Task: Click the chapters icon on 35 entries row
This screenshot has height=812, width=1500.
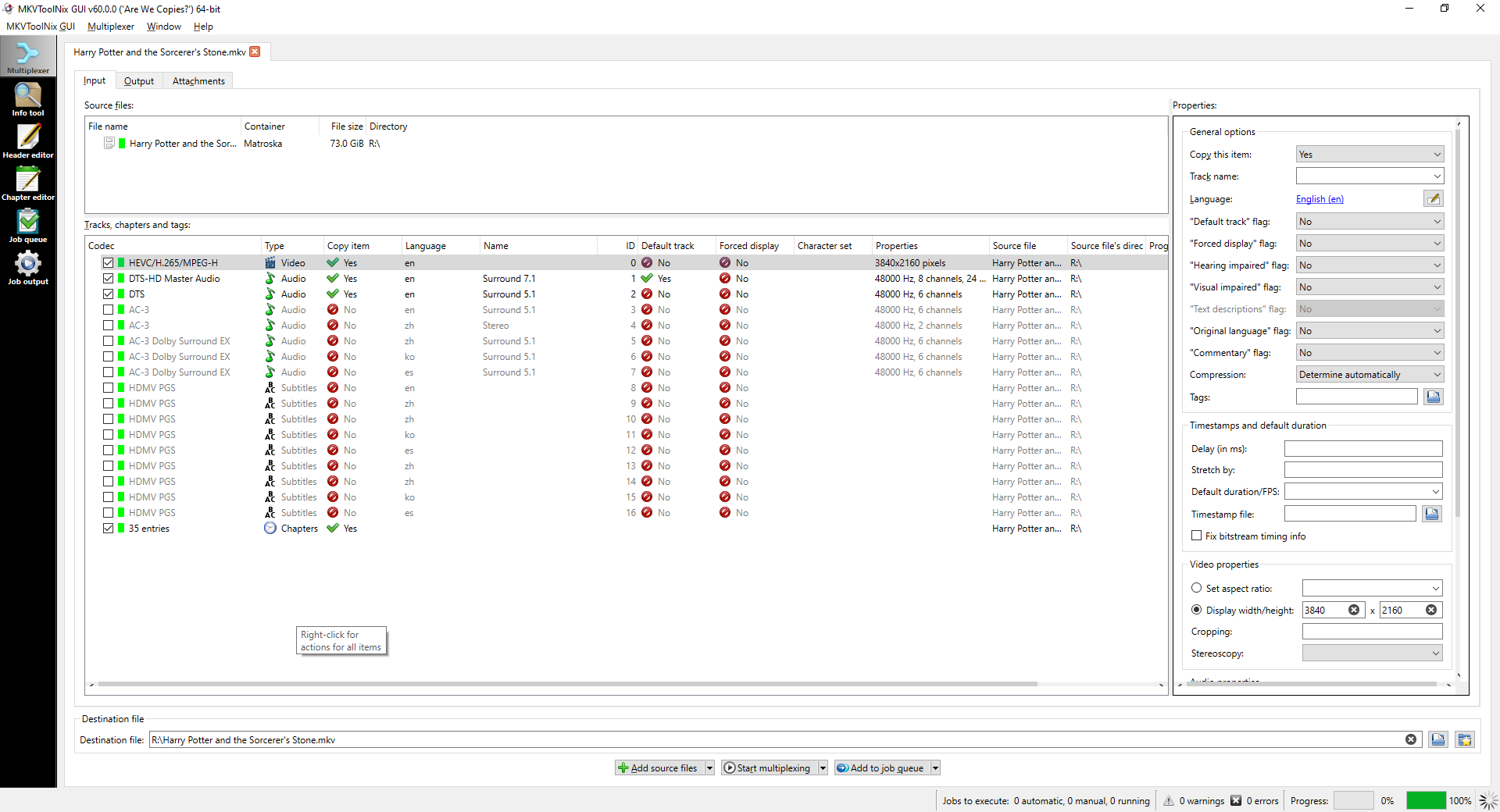Action: coord(270,529)
